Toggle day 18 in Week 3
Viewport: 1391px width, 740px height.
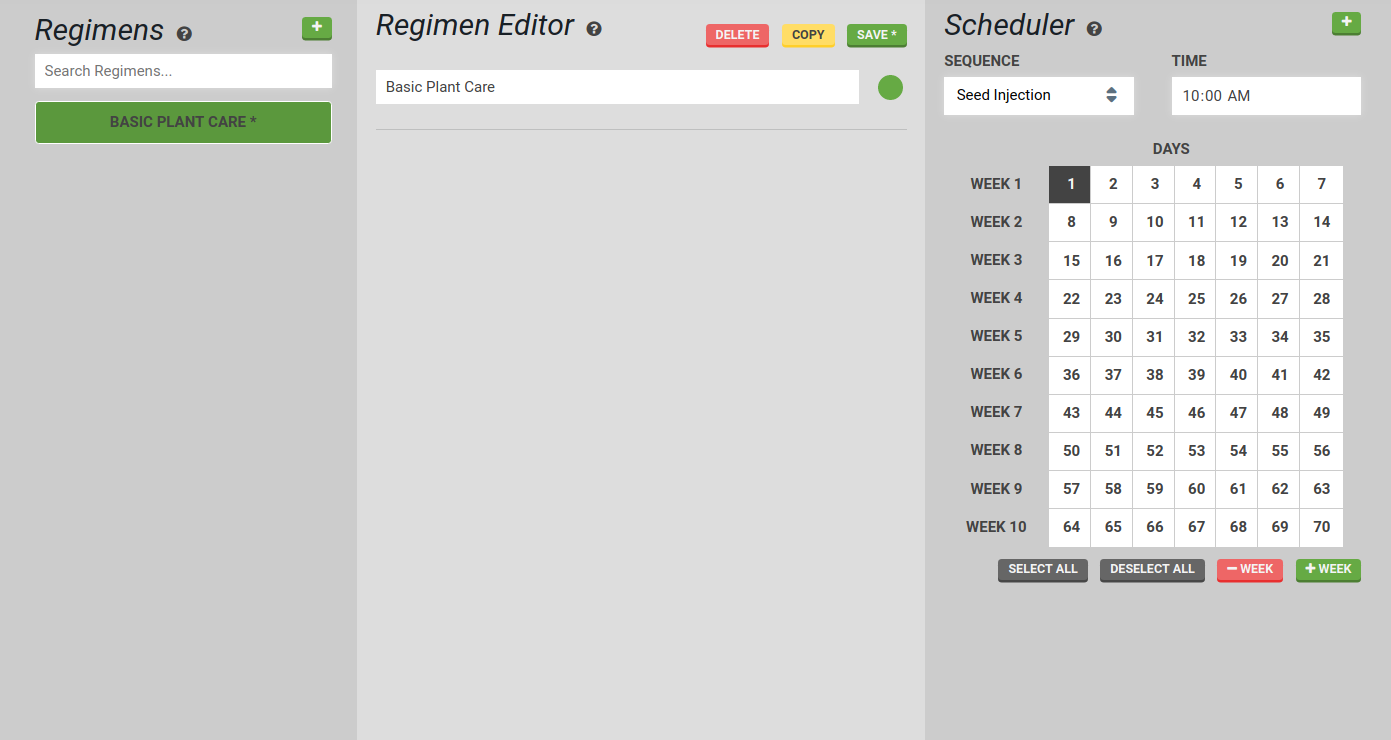coord(1196,261)
